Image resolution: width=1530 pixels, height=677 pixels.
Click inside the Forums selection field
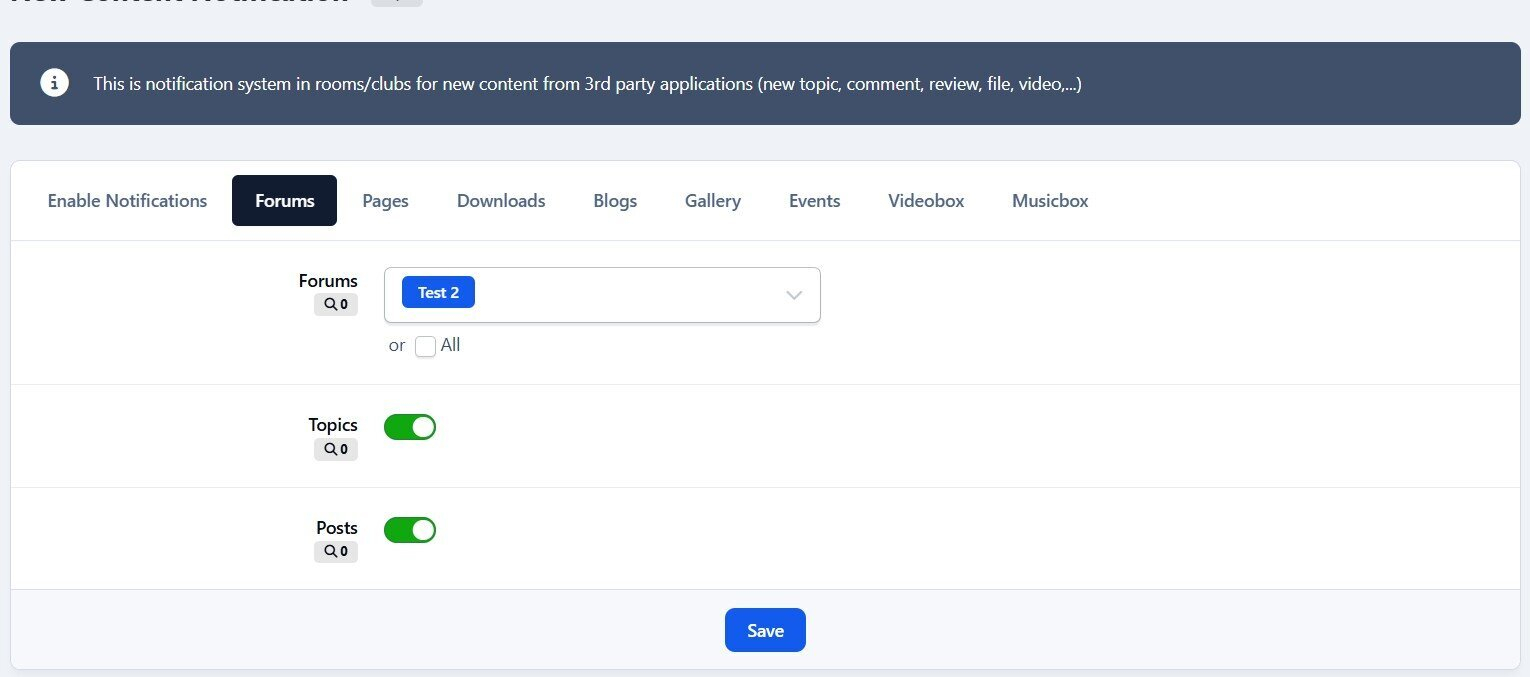point(620,295)
